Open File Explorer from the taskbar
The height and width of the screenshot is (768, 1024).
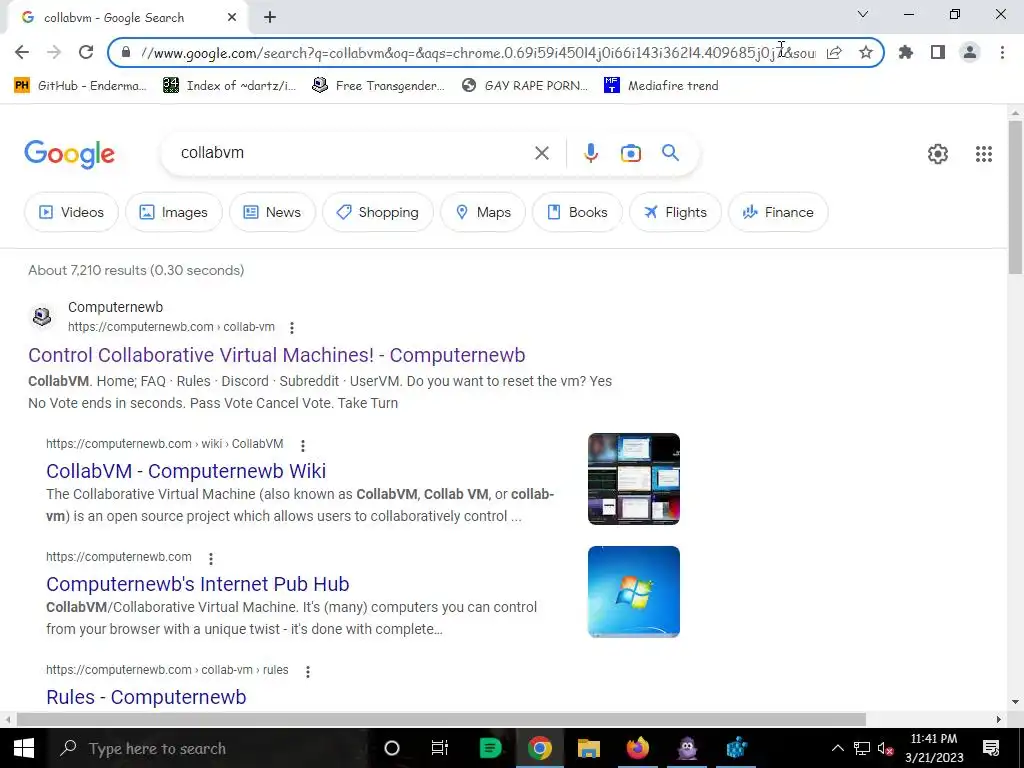(x=588, y=748)
